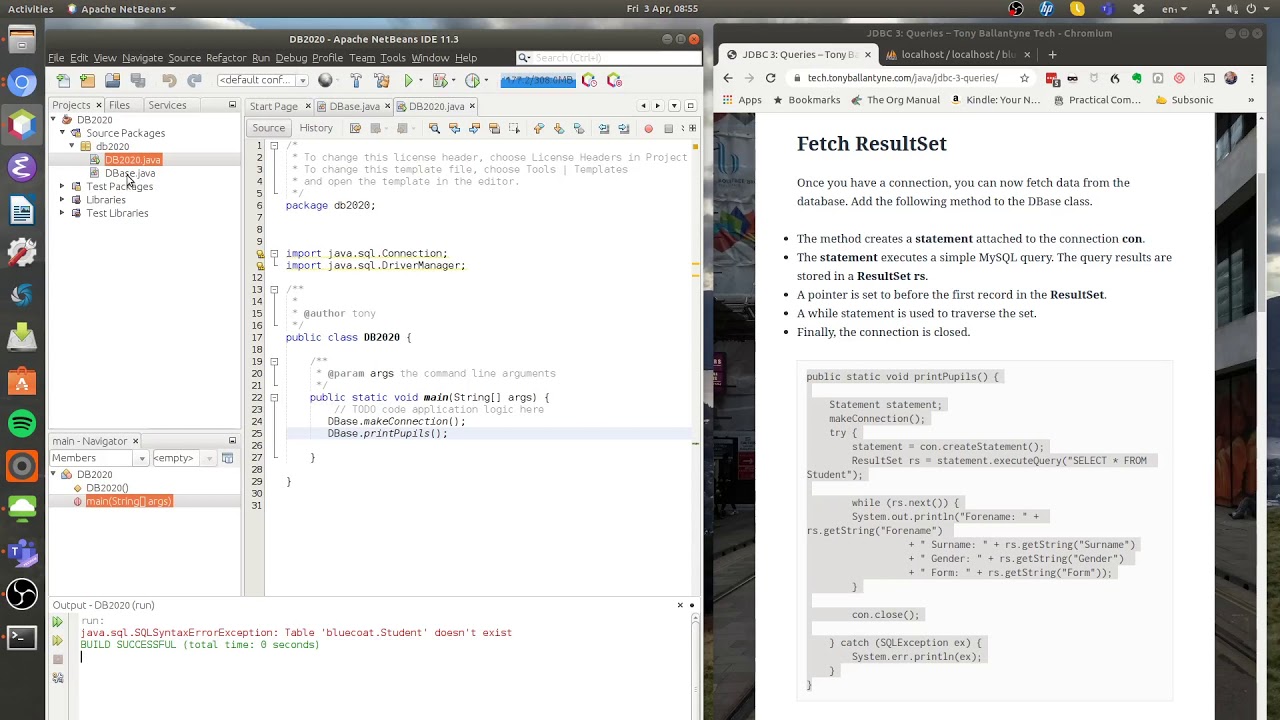Switch to the Start Page editor tab
Viewport: 1280px width, 720px height.
274,106
